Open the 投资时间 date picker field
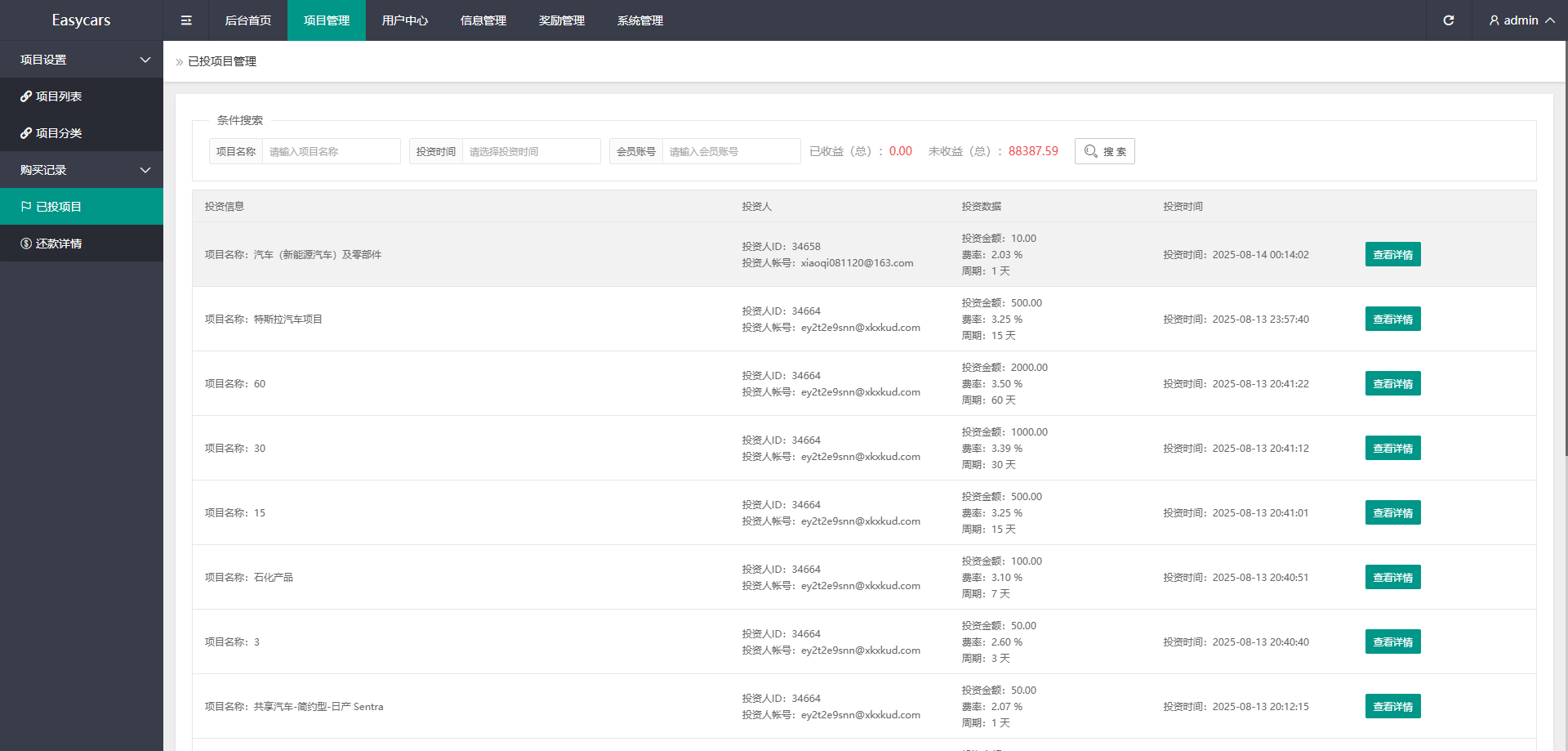This screenshot has width=1568, height=751. (531, 151)
